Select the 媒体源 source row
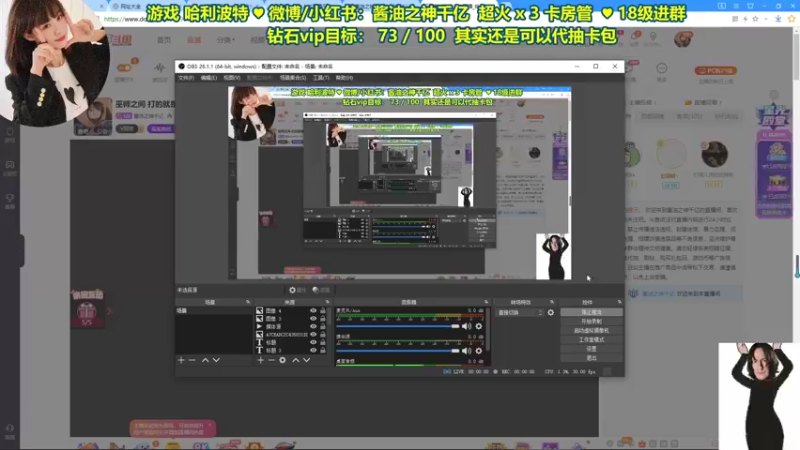The height and width of the screenshot is (450, 800). pyautogui.click(x=290, y=327)
